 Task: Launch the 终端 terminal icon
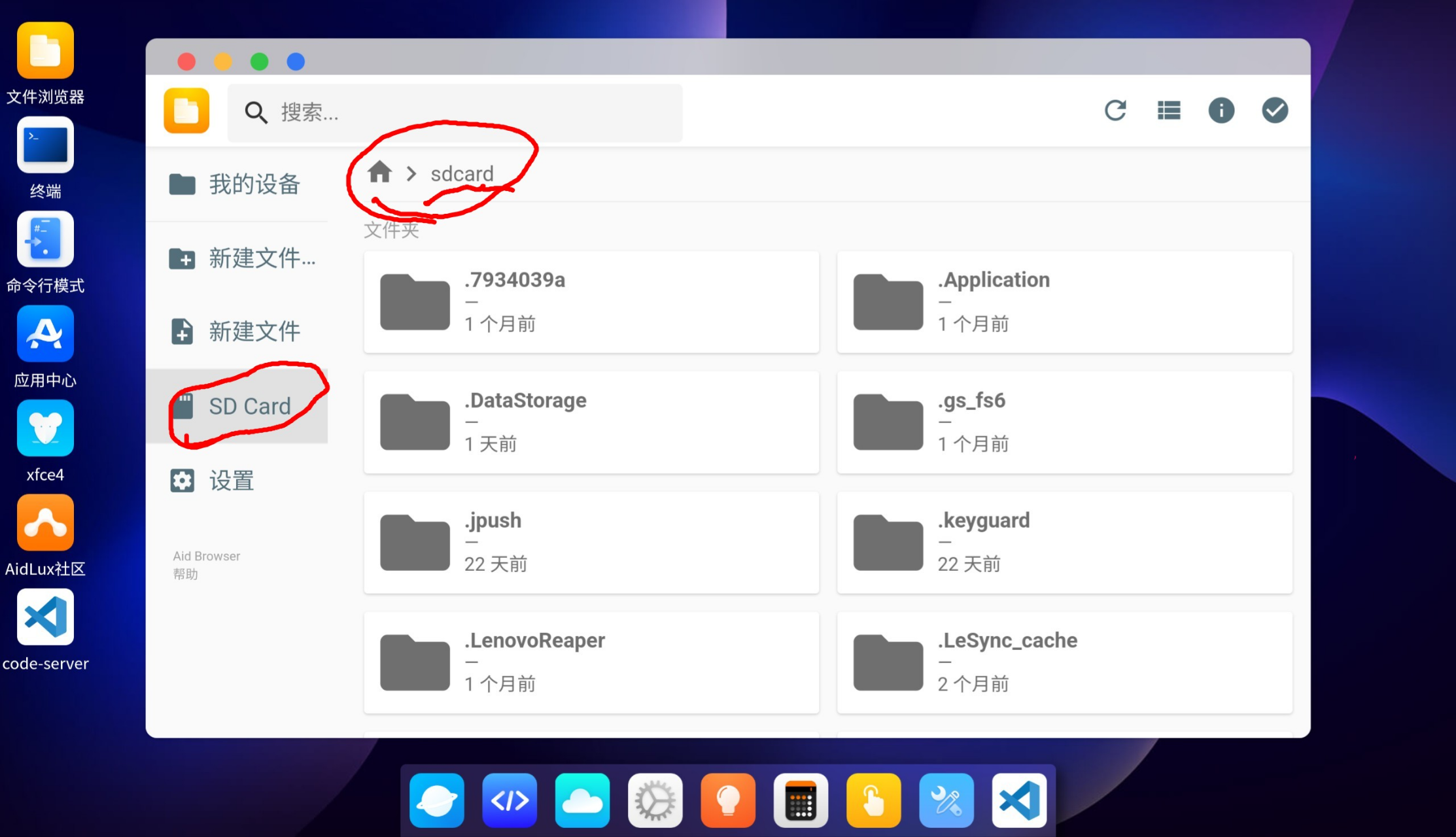tap(45, 145)
